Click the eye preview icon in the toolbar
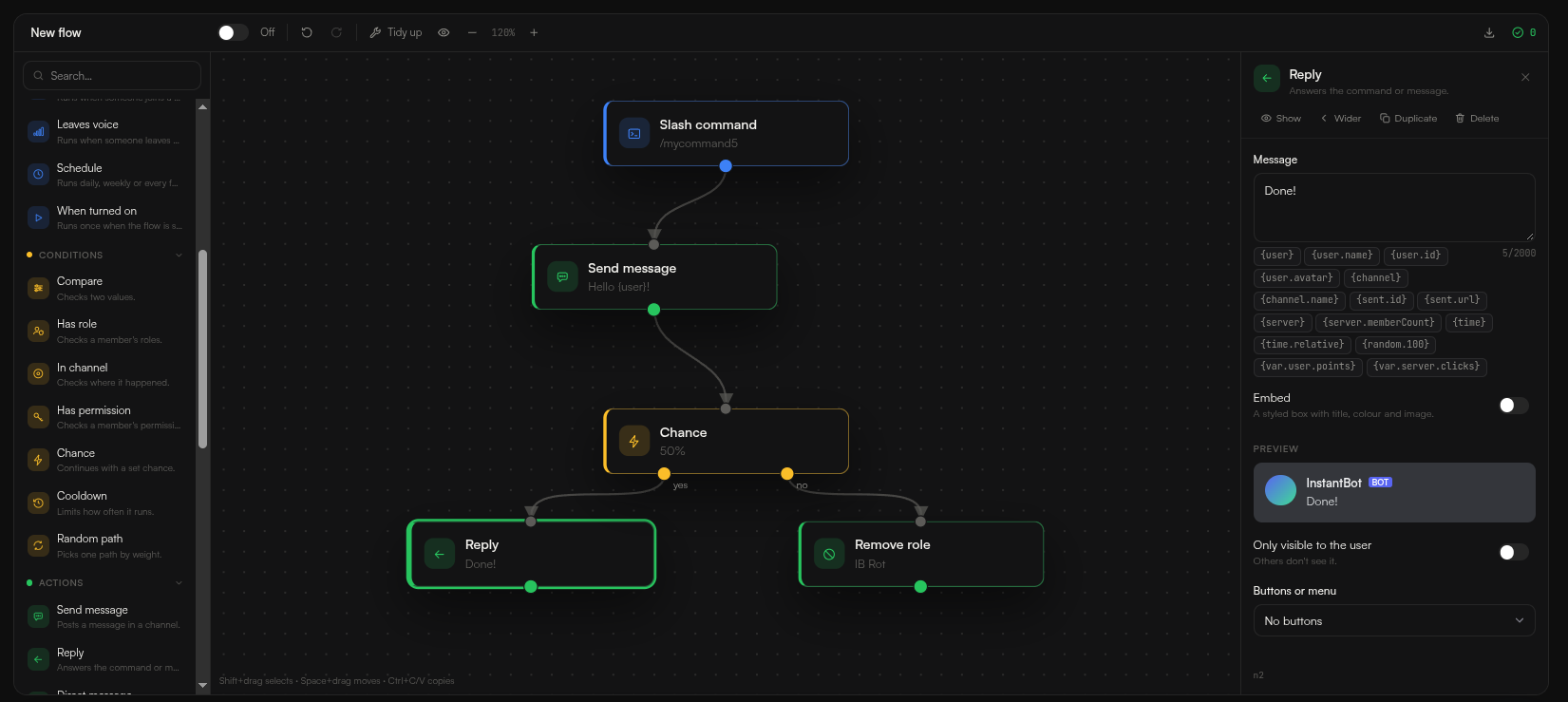This screenshot has height=702, width=1568. pyautogui.click(x=444, y=32)
